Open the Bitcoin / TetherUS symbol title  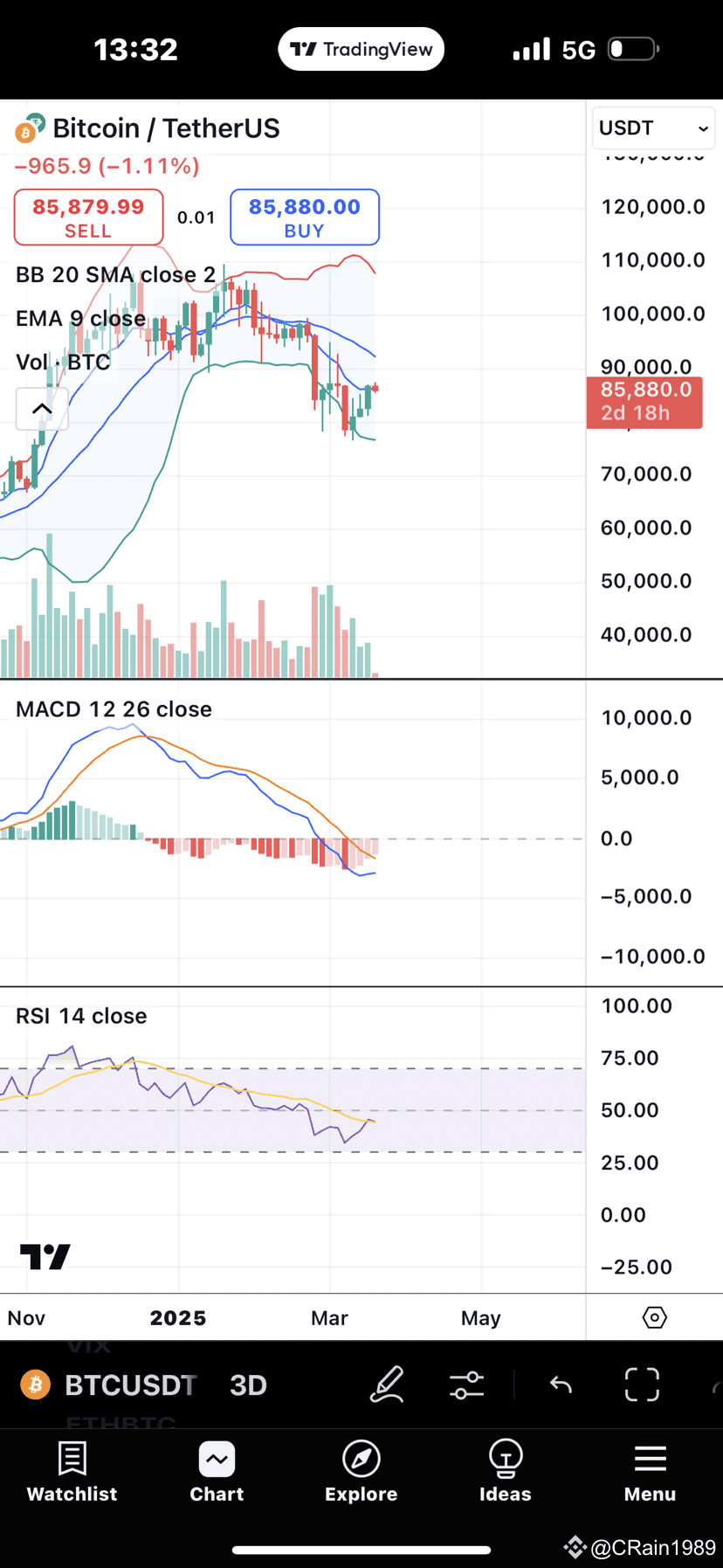pyautogui.click(x=166, y=128)
